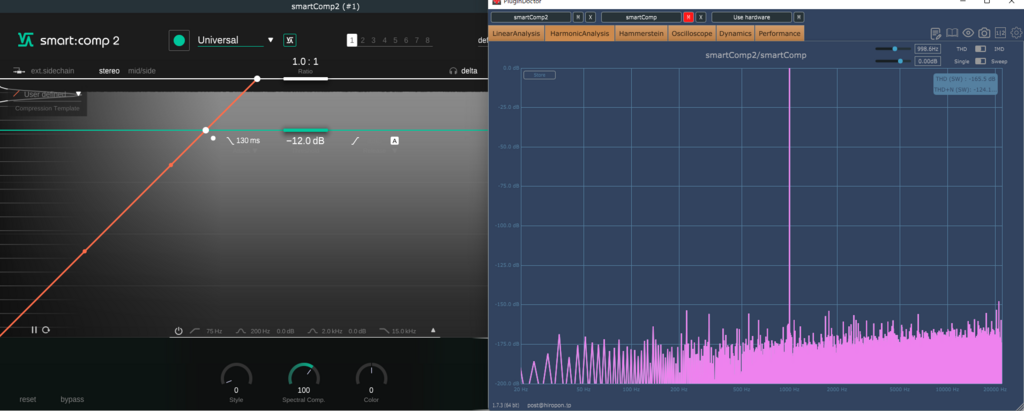This screenshot has height=411, width=1024.
Task: Switch to the Dynamics tab
Action: click(735, 33)
